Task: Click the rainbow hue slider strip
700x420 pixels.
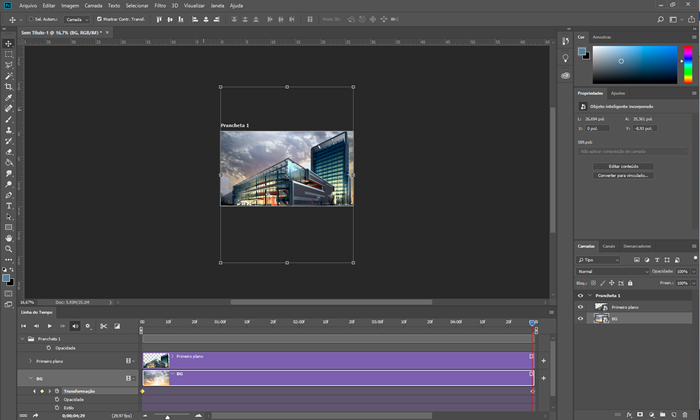Action: (688, 65)
